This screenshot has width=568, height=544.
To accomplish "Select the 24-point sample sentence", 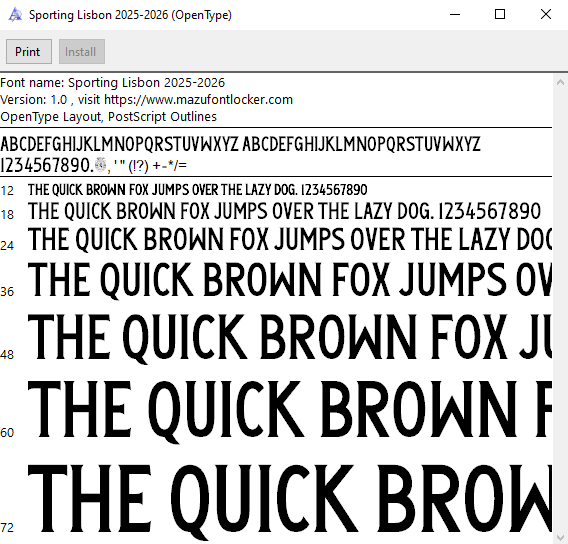I will tap(290, 240).
